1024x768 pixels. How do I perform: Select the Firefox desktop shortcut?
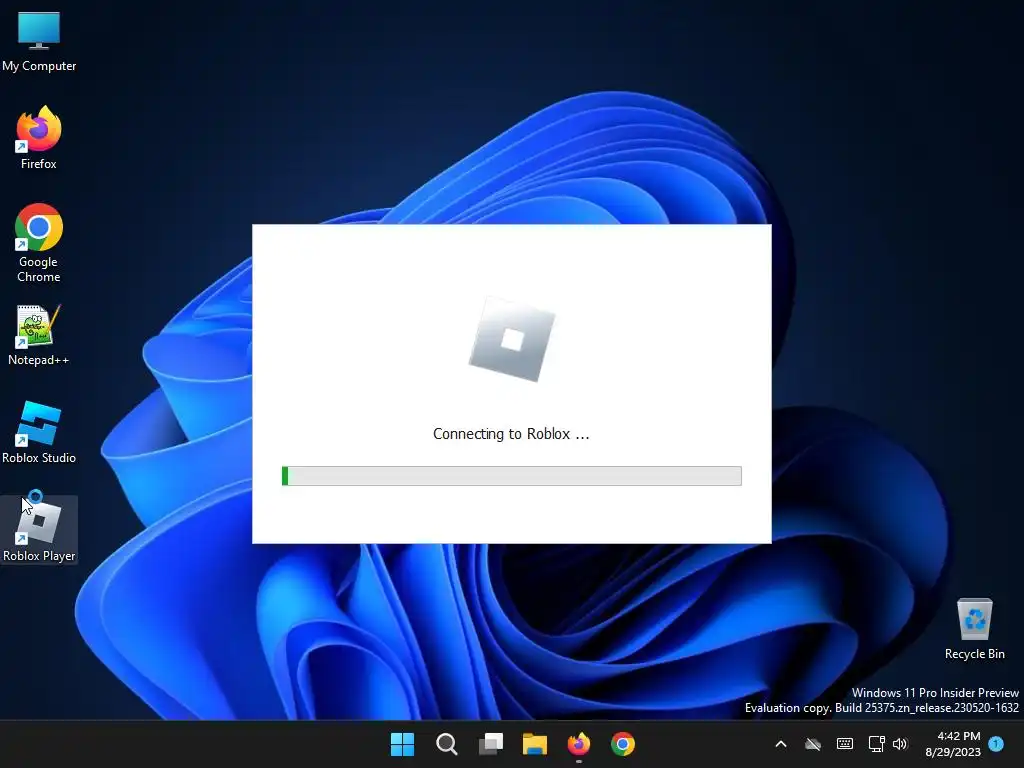39,138
